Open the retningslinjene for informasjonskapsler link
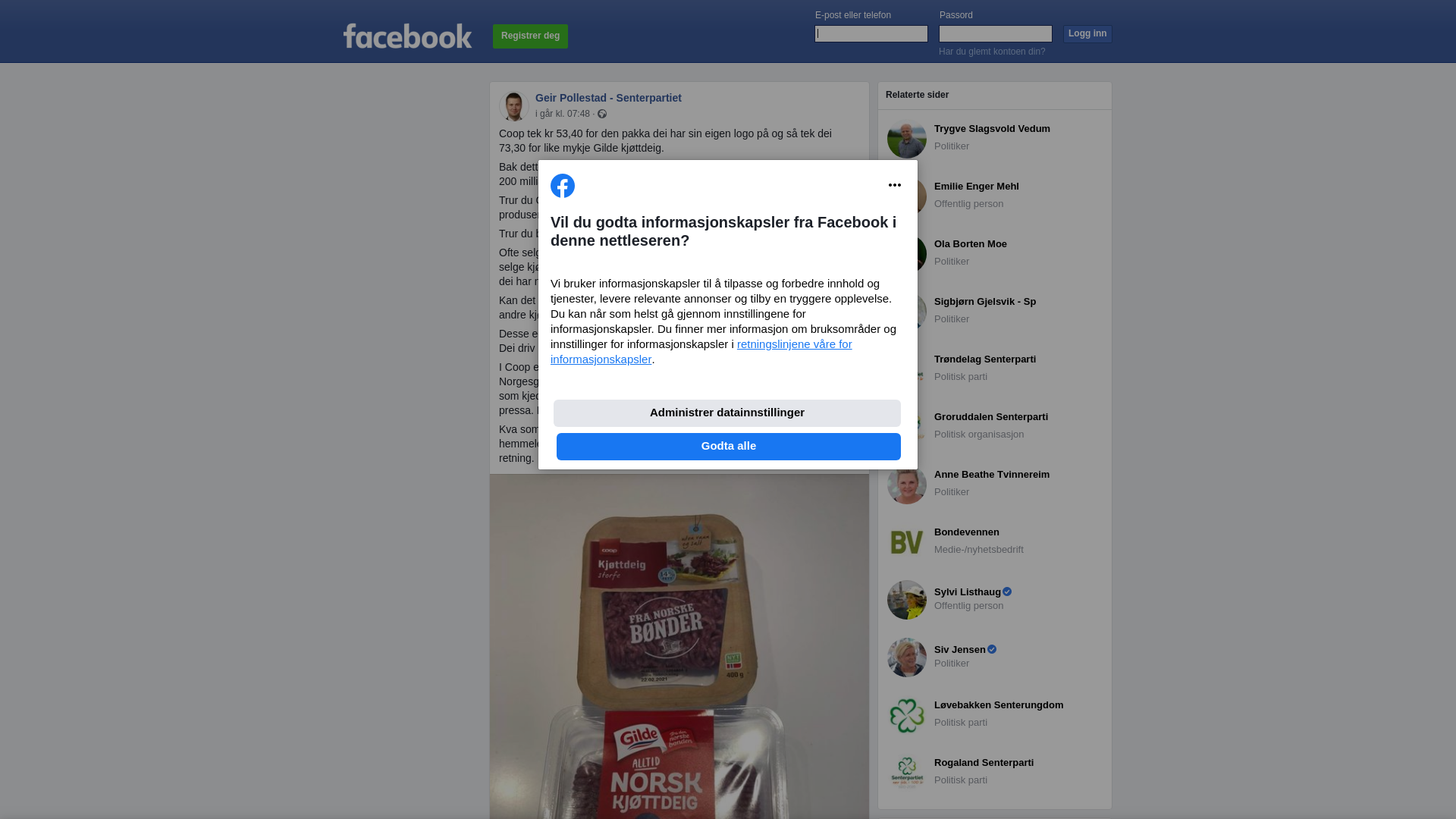 tap(701, 352)
